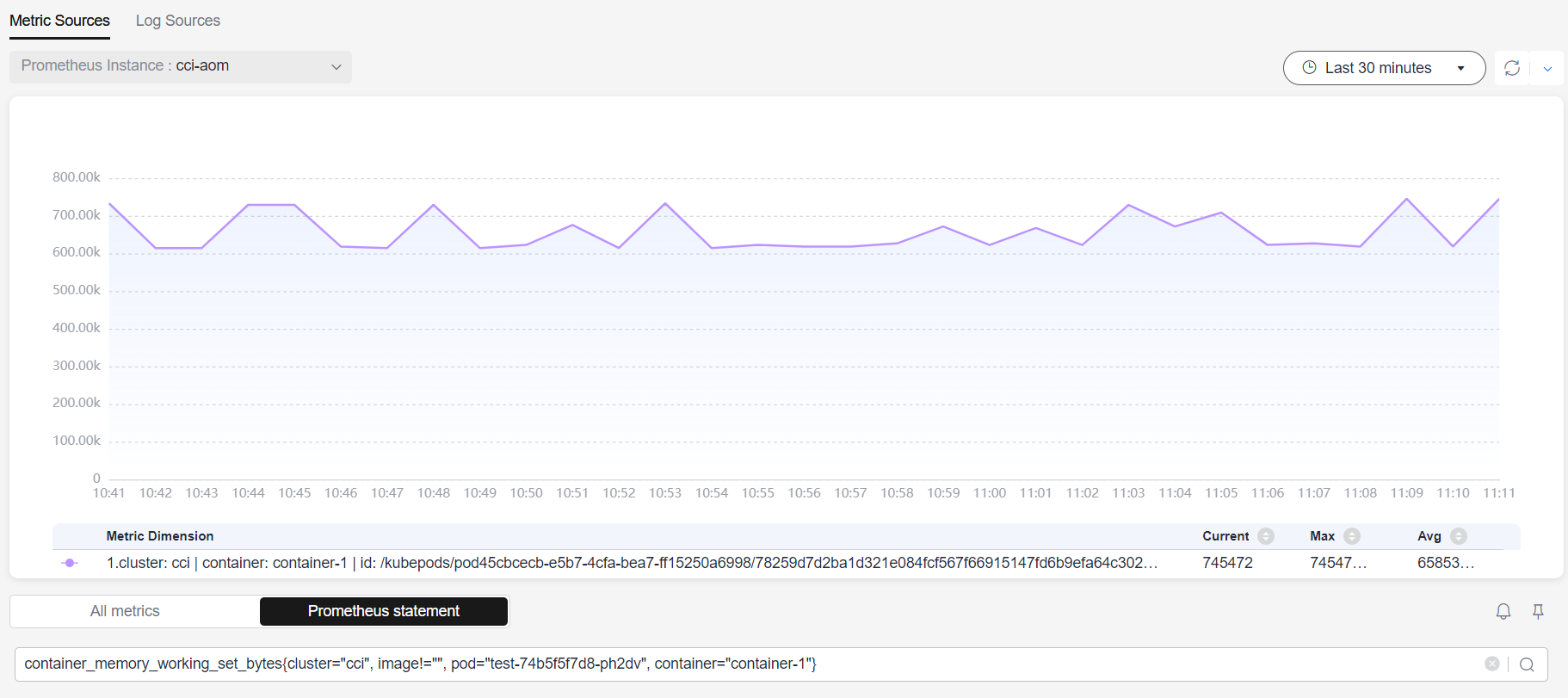Viewport: 1568px width, 698px height.
Task: Click the Max value 74547…
Action: click(x=1338, y=563)
